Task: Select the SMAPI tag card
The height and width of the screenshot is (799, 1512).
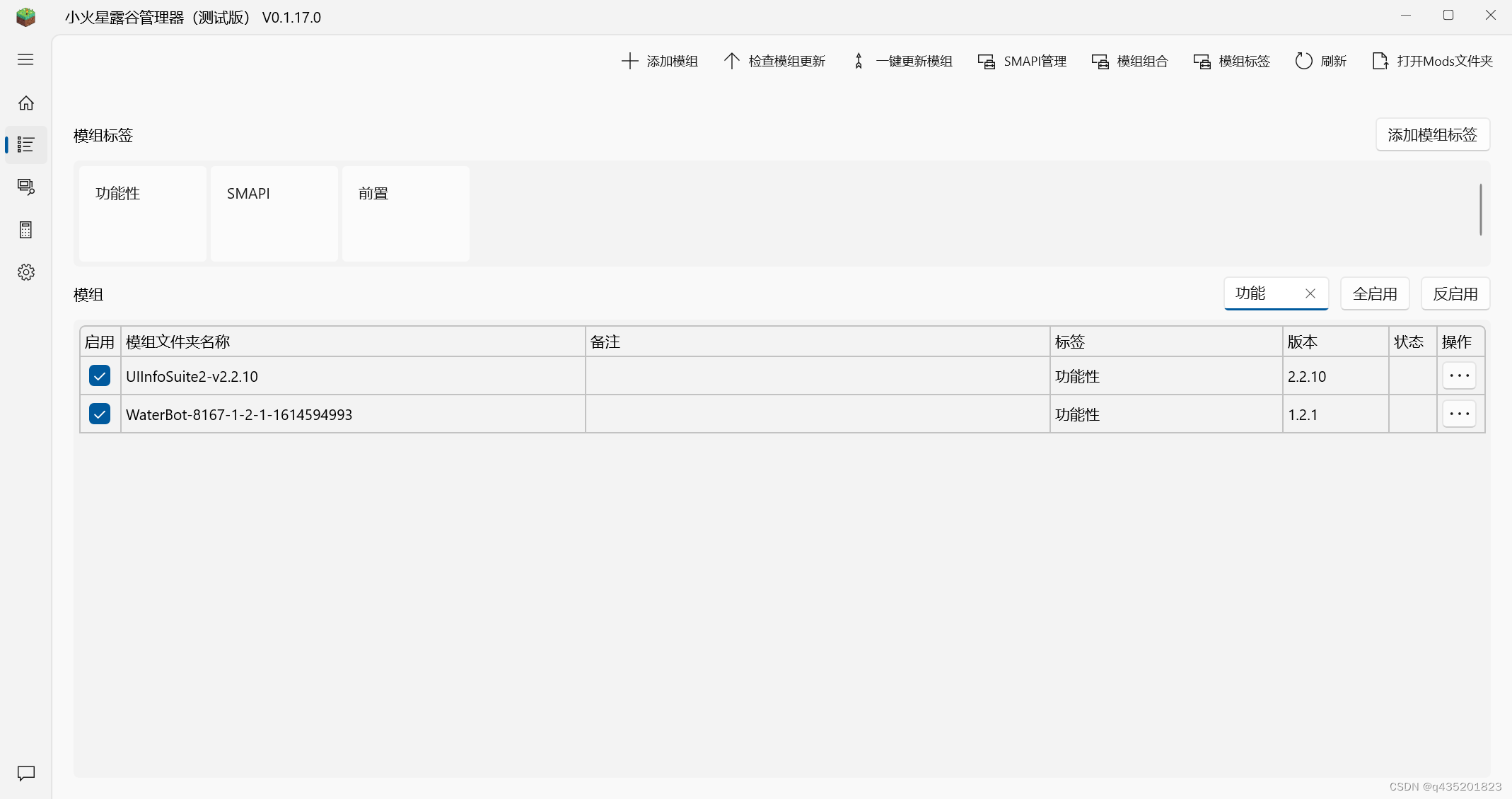Action: pyautogui.click(x=274, y=213)
